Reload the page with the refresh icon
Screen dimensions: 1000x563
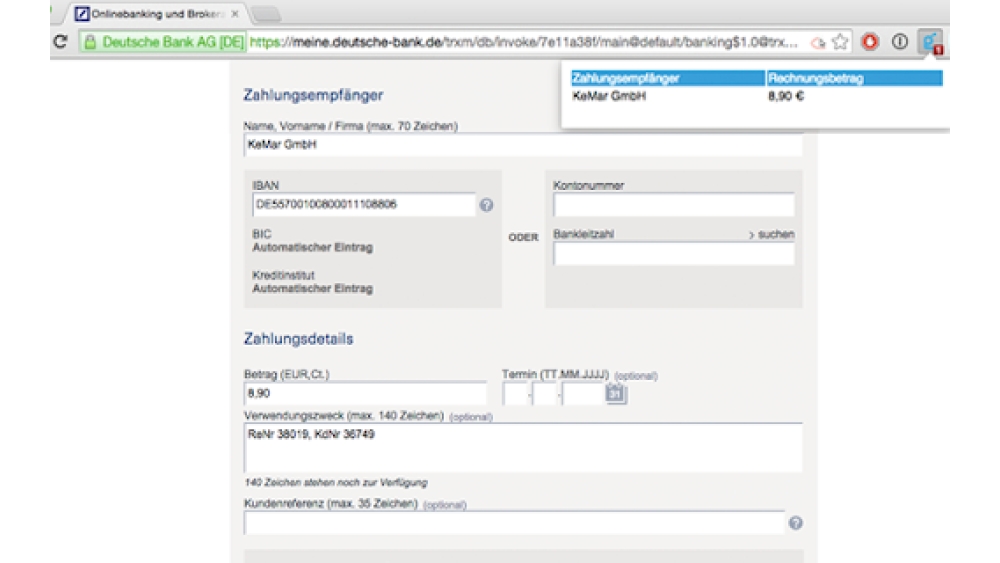[x=61, y=42]
